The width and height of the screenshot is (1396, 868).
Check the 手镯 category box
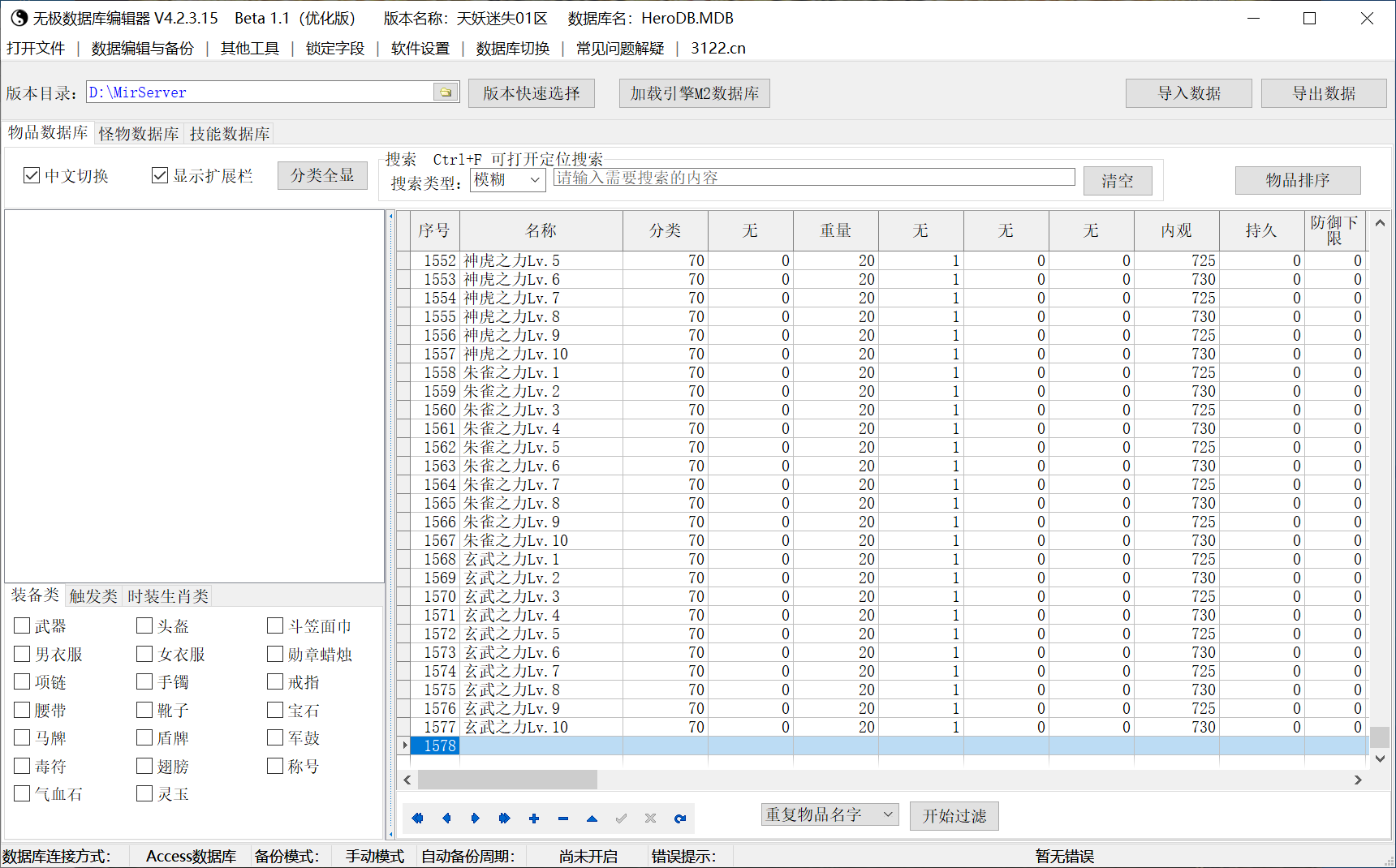[x=144, y=681]
